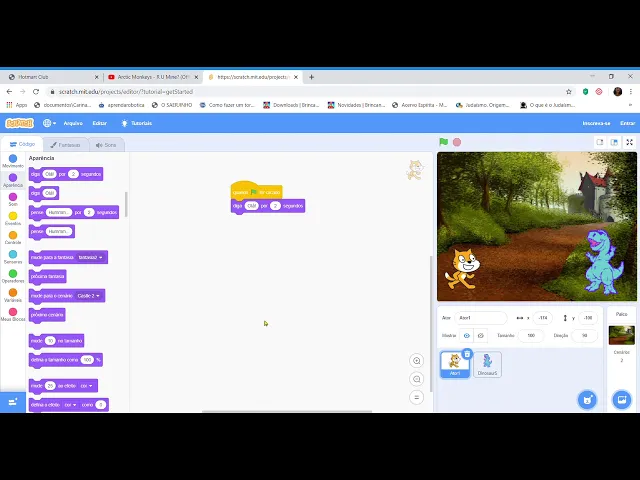Switch to small stage layout
Screen dimensions: 640x480
click(x=600, y=142)
